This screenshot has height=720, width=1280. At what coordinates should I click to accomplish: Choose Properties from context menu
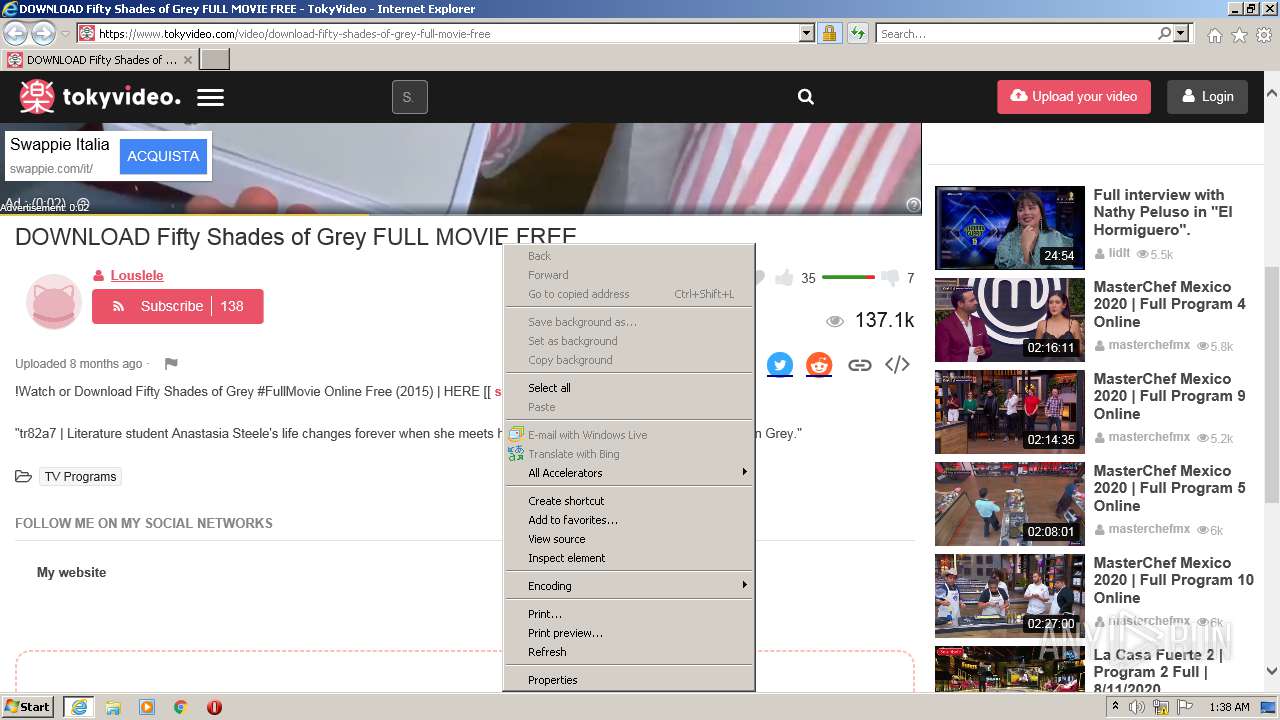tap(629, 680)
